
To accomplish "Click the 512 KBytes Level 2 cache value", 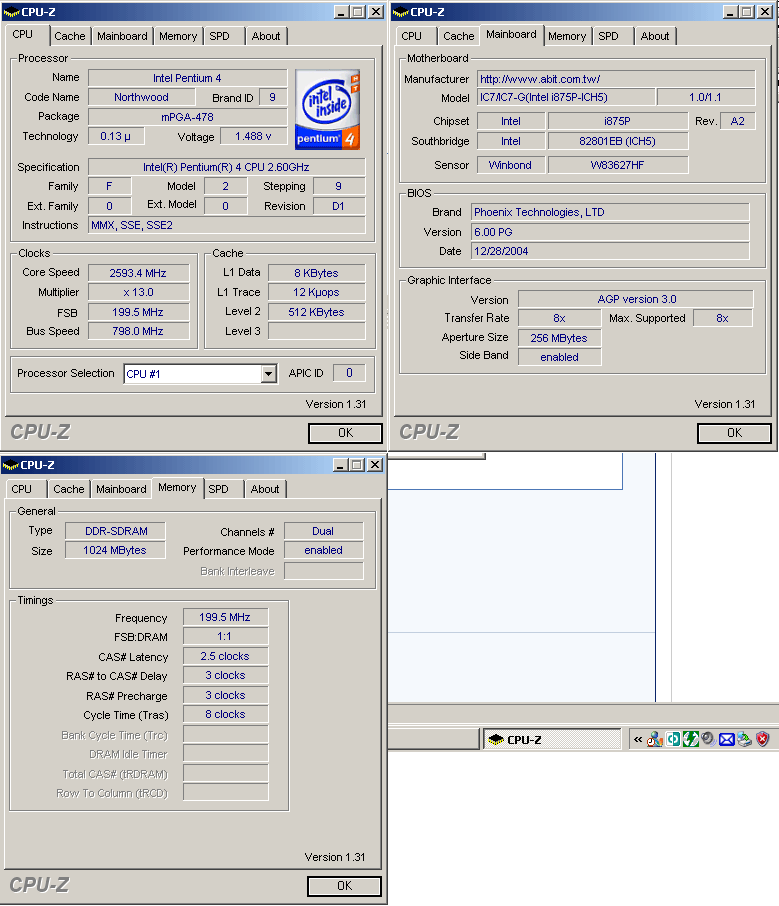I will pyautogui.click(x=317, y=312).
